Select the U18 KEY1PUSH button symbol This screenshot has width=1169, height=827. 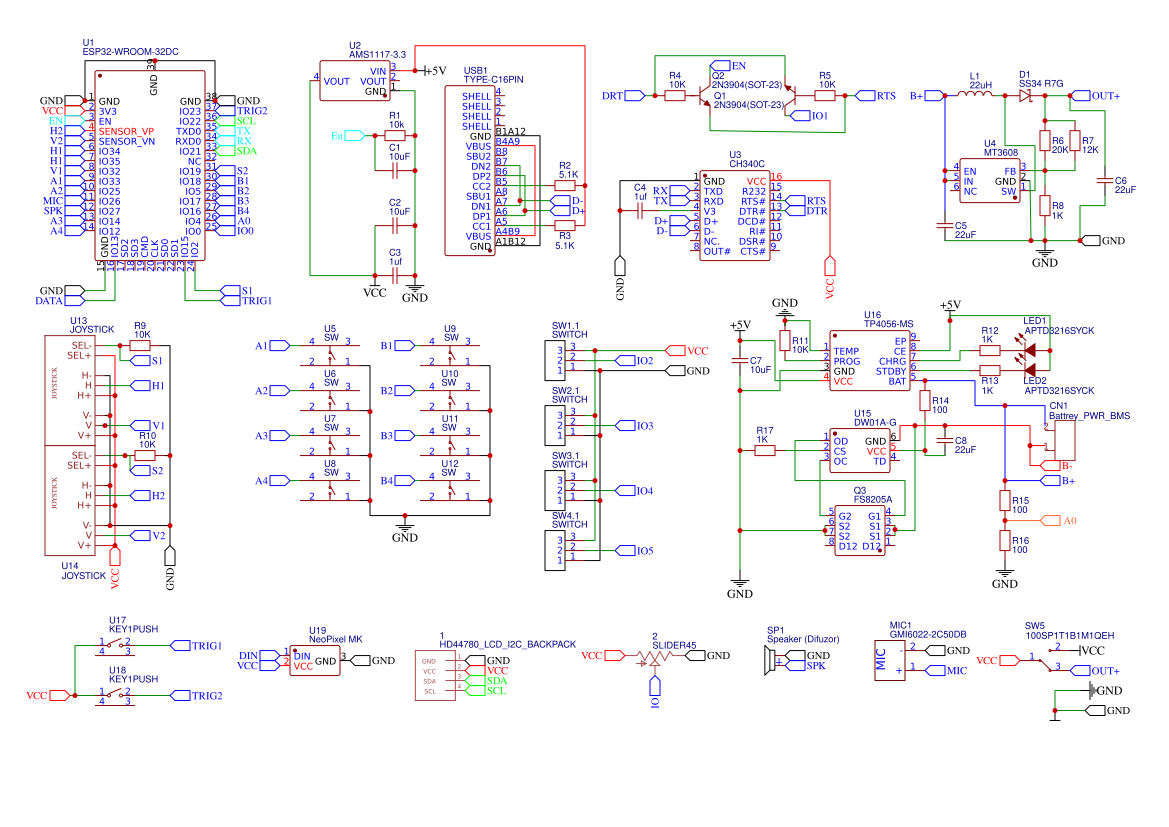(x=115, y=696)
